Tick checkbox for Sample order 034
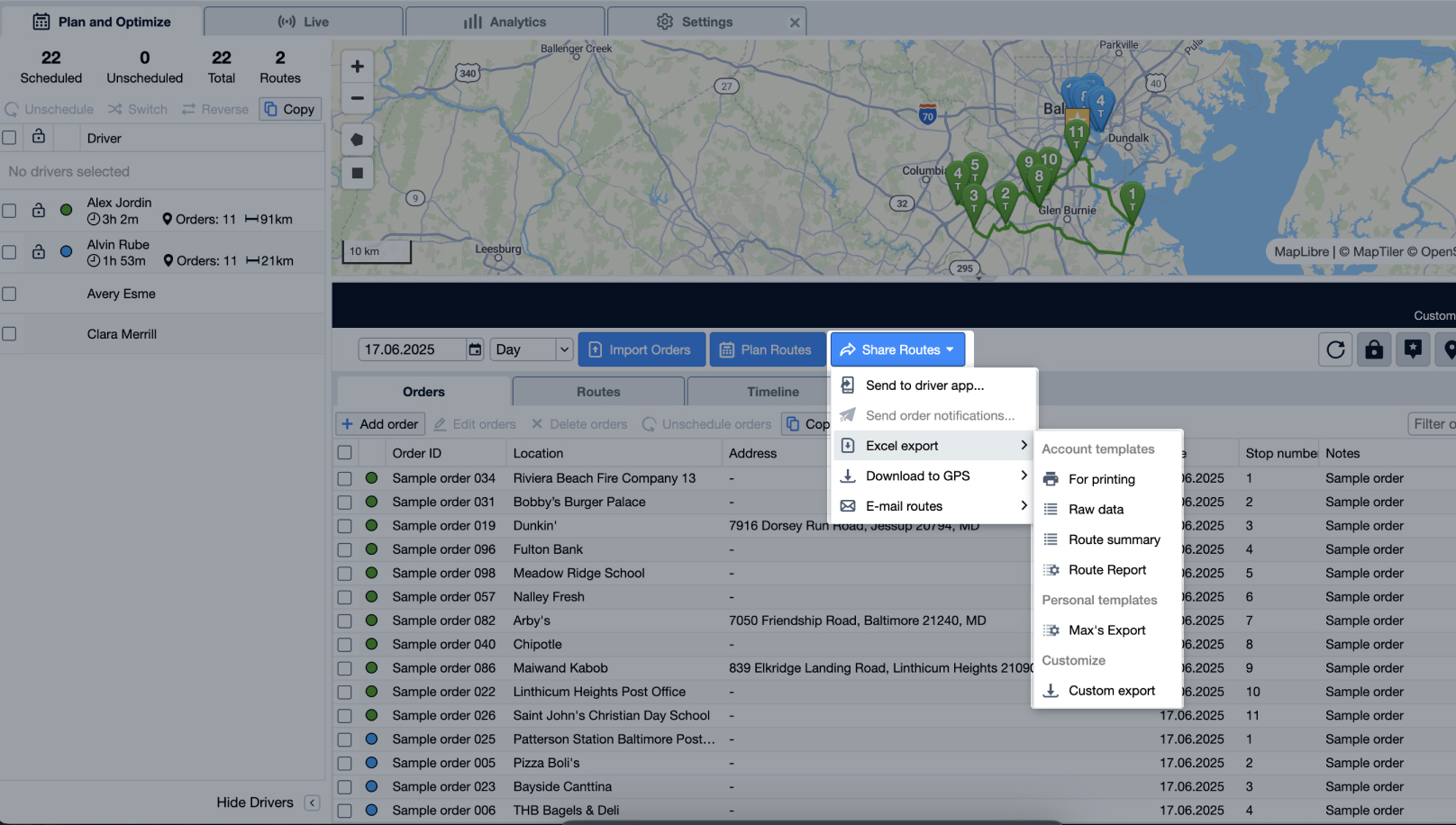 [x=344, y=478]
